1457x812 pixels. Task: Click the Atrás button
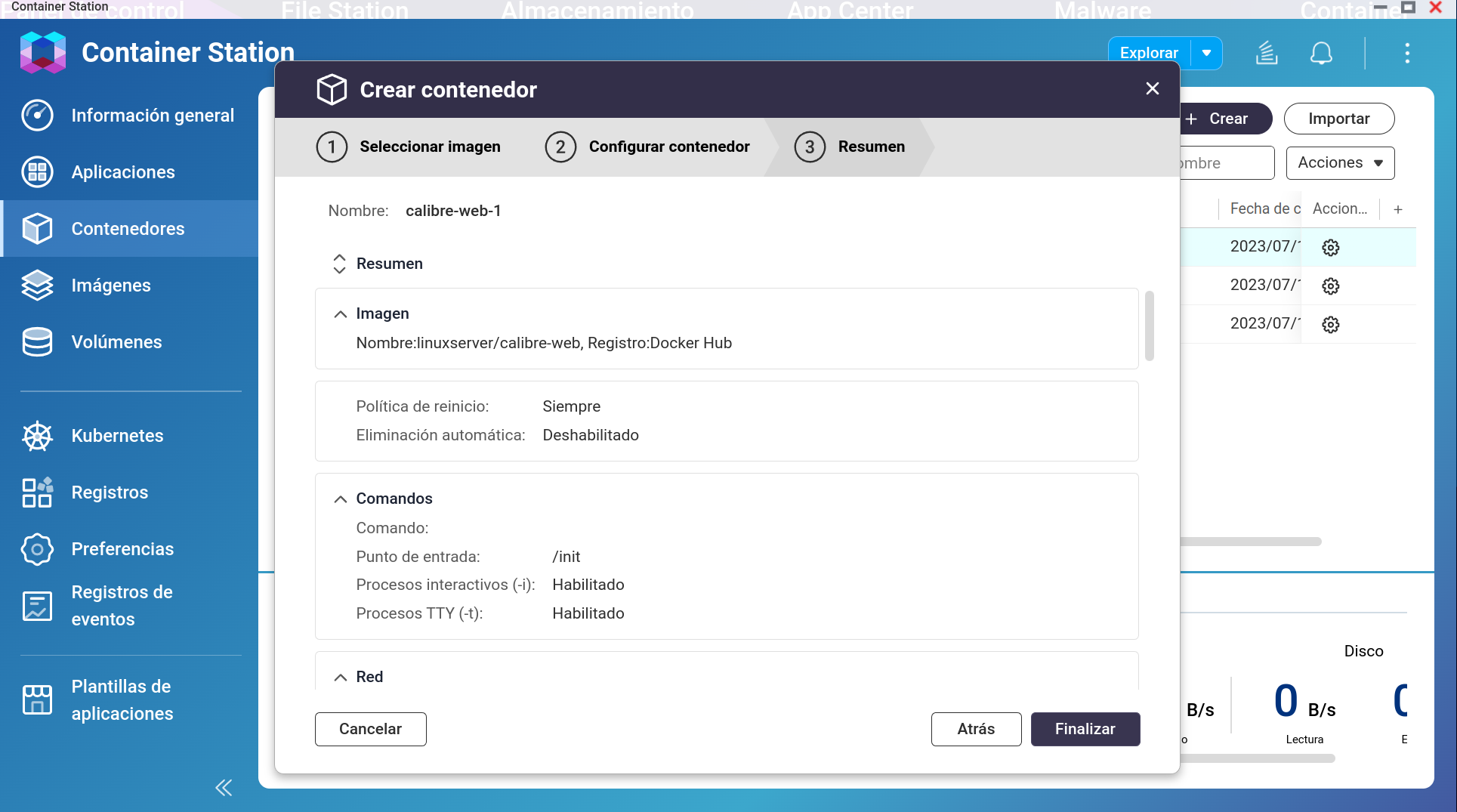coord(976,729)
